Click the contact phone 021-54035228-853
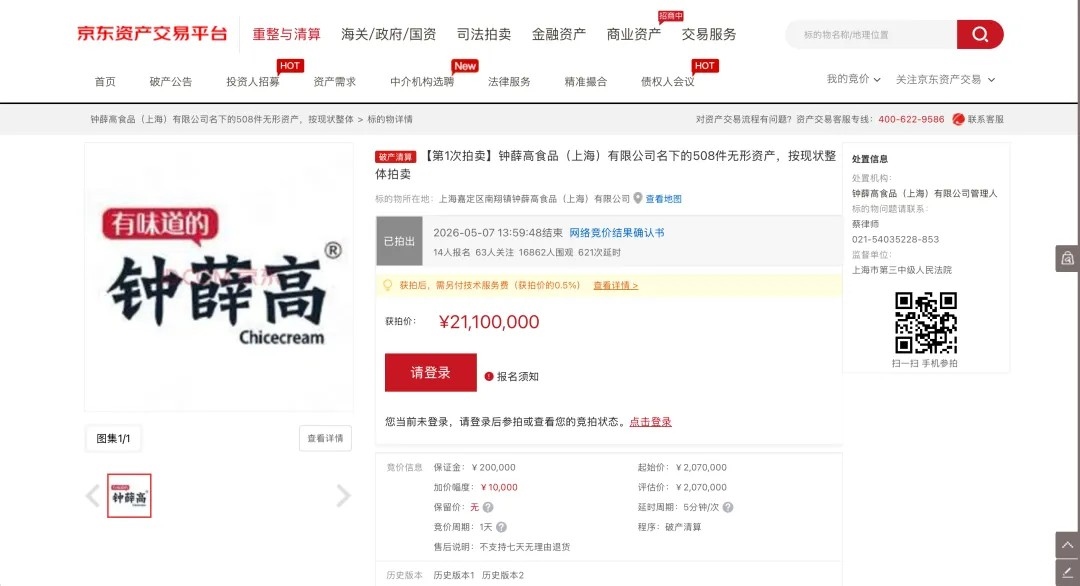1080x586 pixels. tap(895, 240)
